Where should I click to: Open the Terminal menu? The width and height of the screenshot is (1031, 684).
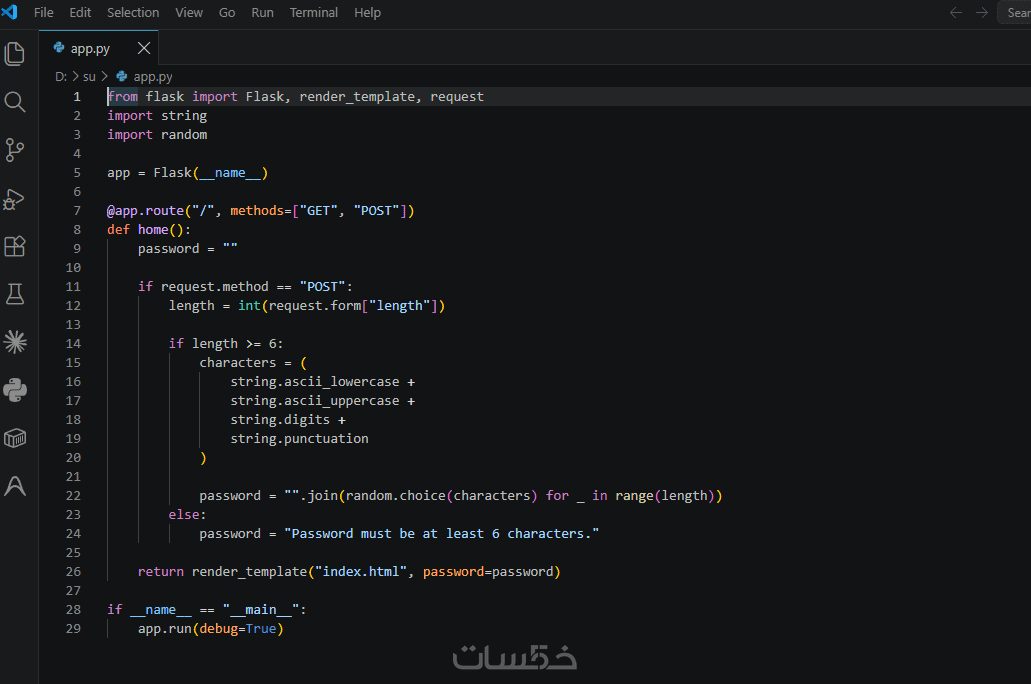point(314,12)
